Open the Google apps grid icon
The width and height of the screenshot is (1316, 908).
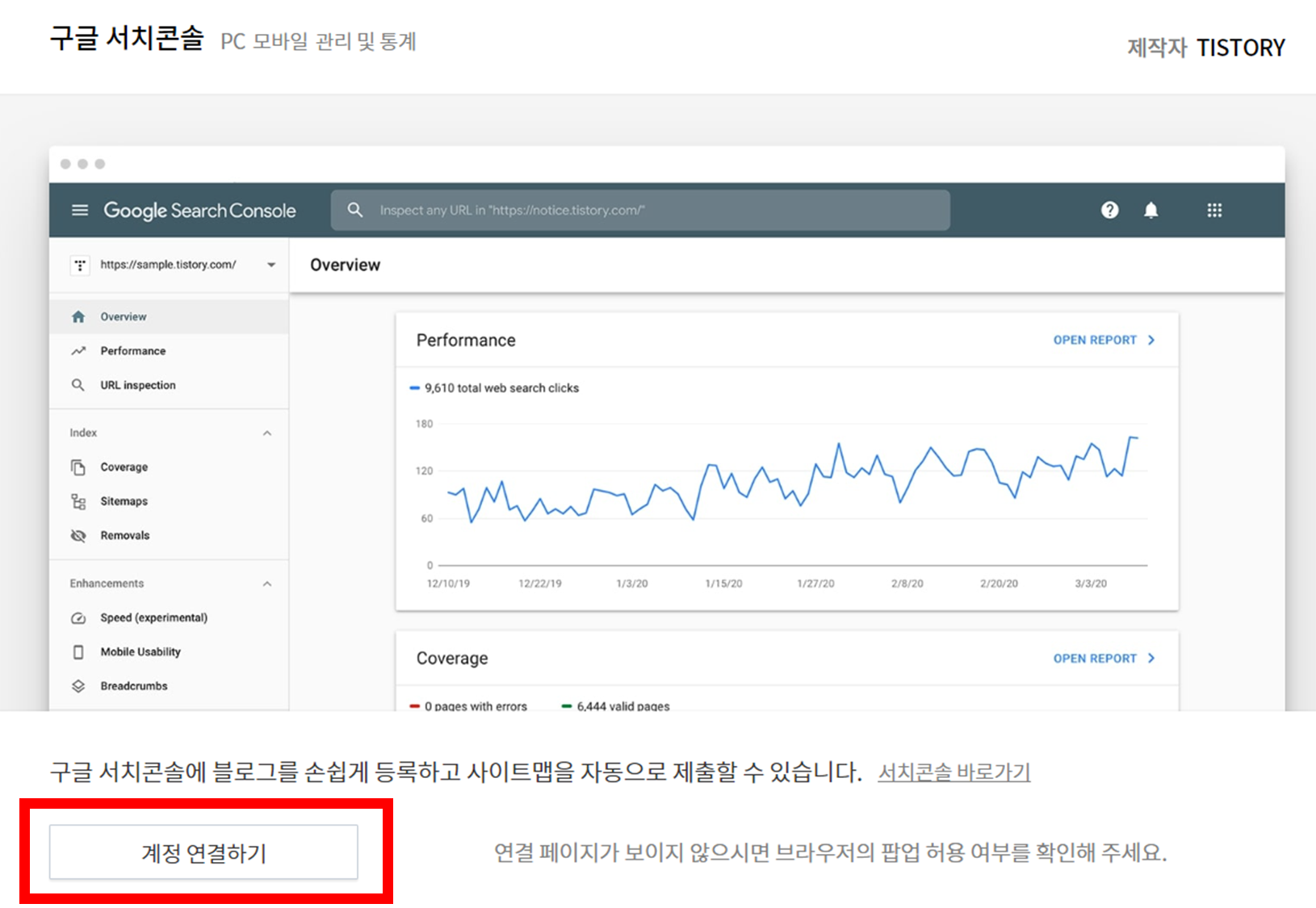[1214, 211]
